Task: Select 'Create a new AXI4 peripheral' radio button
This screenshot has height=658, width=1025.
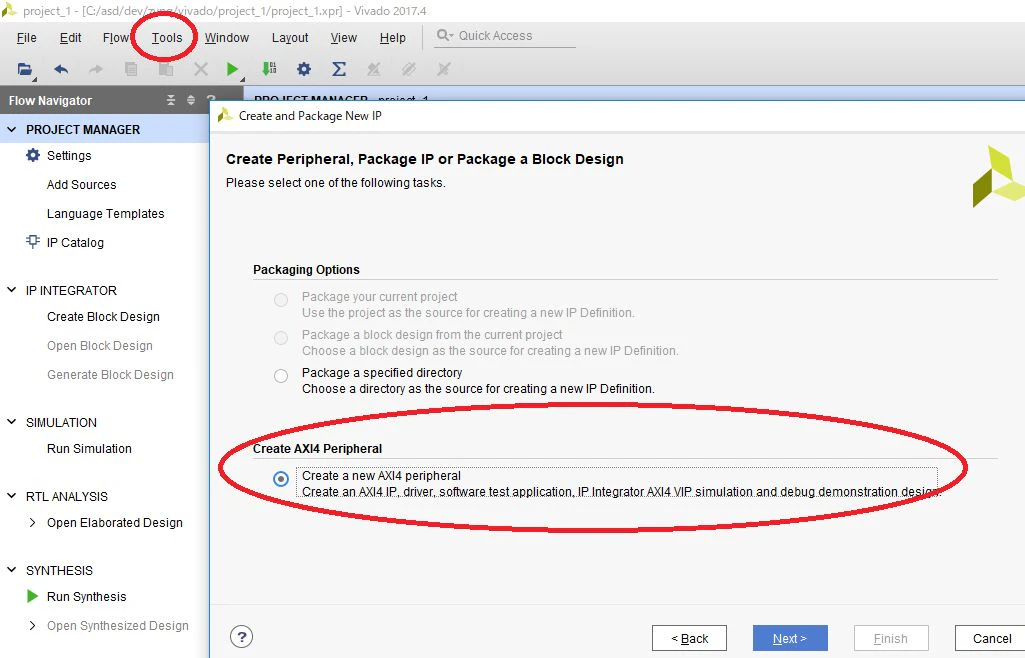Action: pyautogui.click(x=281, y=479)
